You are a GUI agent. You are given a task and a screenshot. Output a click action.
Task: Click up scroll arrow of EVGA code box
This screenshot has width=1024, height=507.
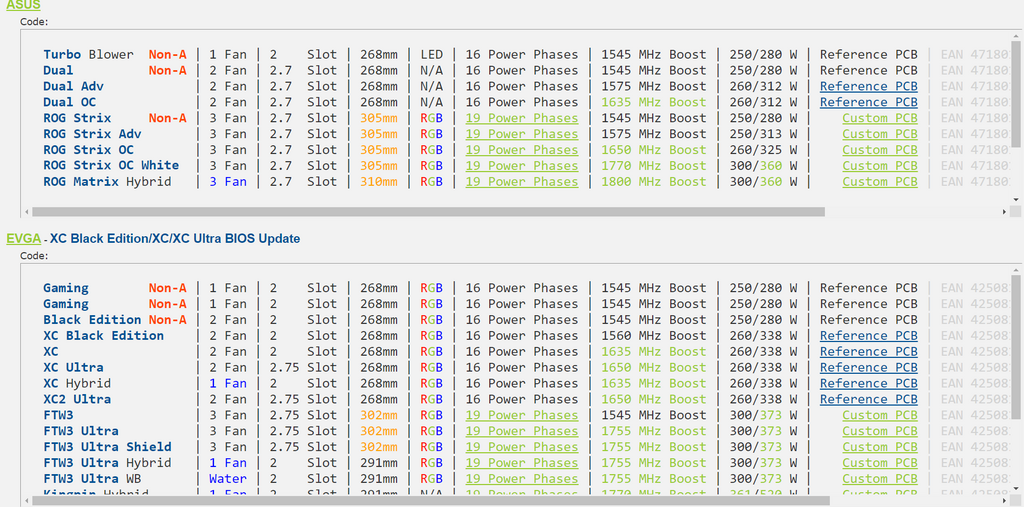coord(1015,269)
